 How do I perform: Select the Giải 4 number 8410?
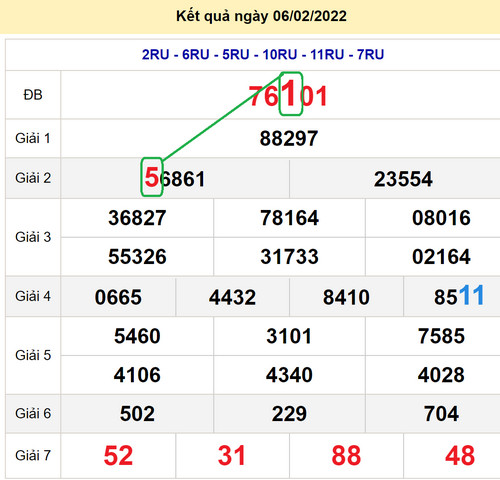click(x=346, y=297)
